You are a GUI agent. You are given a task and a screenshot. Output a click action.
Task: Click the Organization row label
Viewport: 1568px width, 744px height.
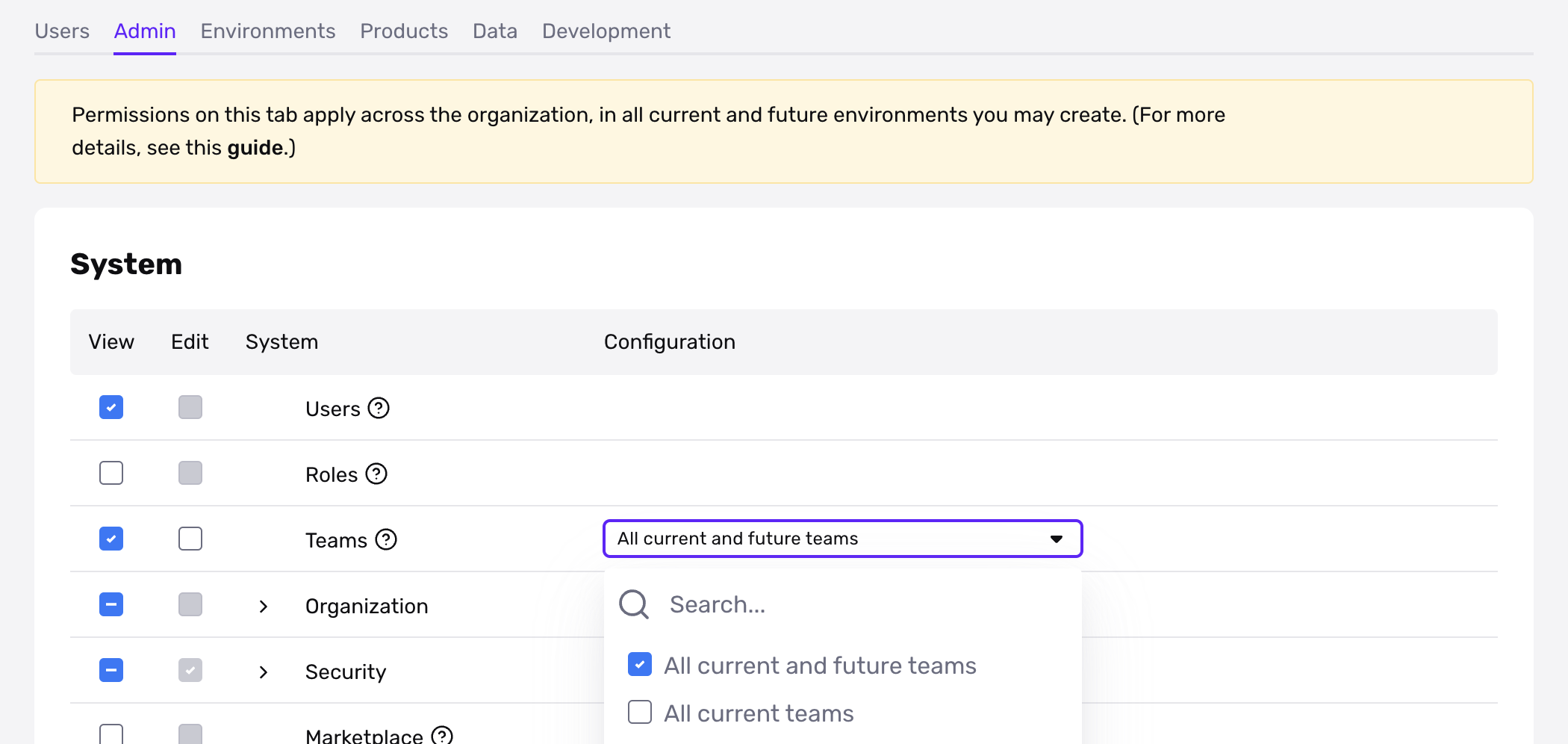pos(367,607)
